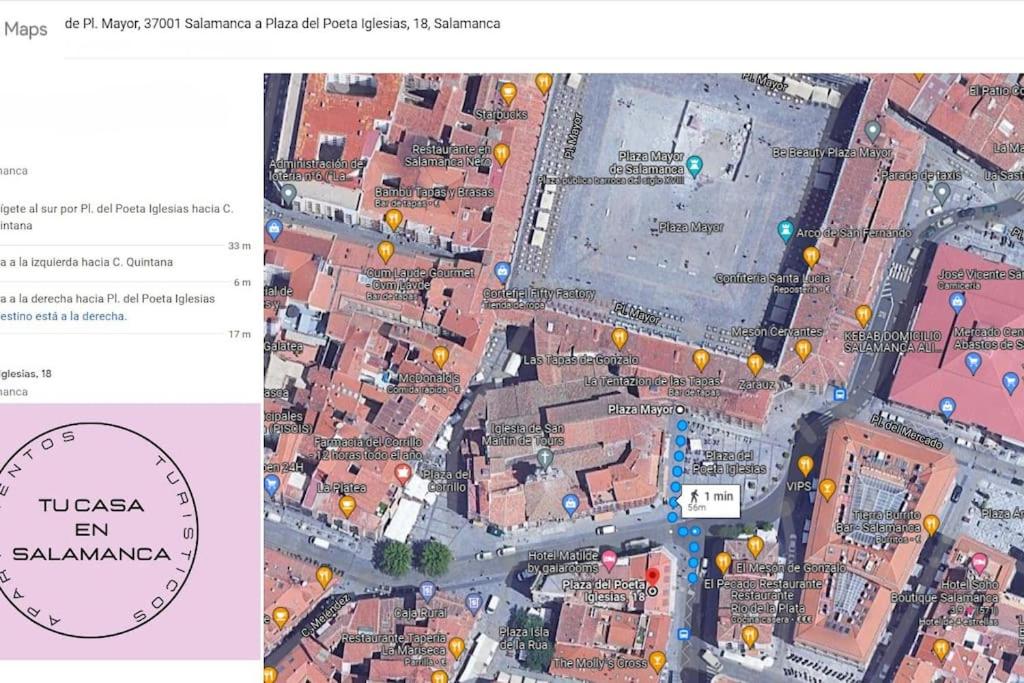Open the Parada de taxis marker

[941, 193]
